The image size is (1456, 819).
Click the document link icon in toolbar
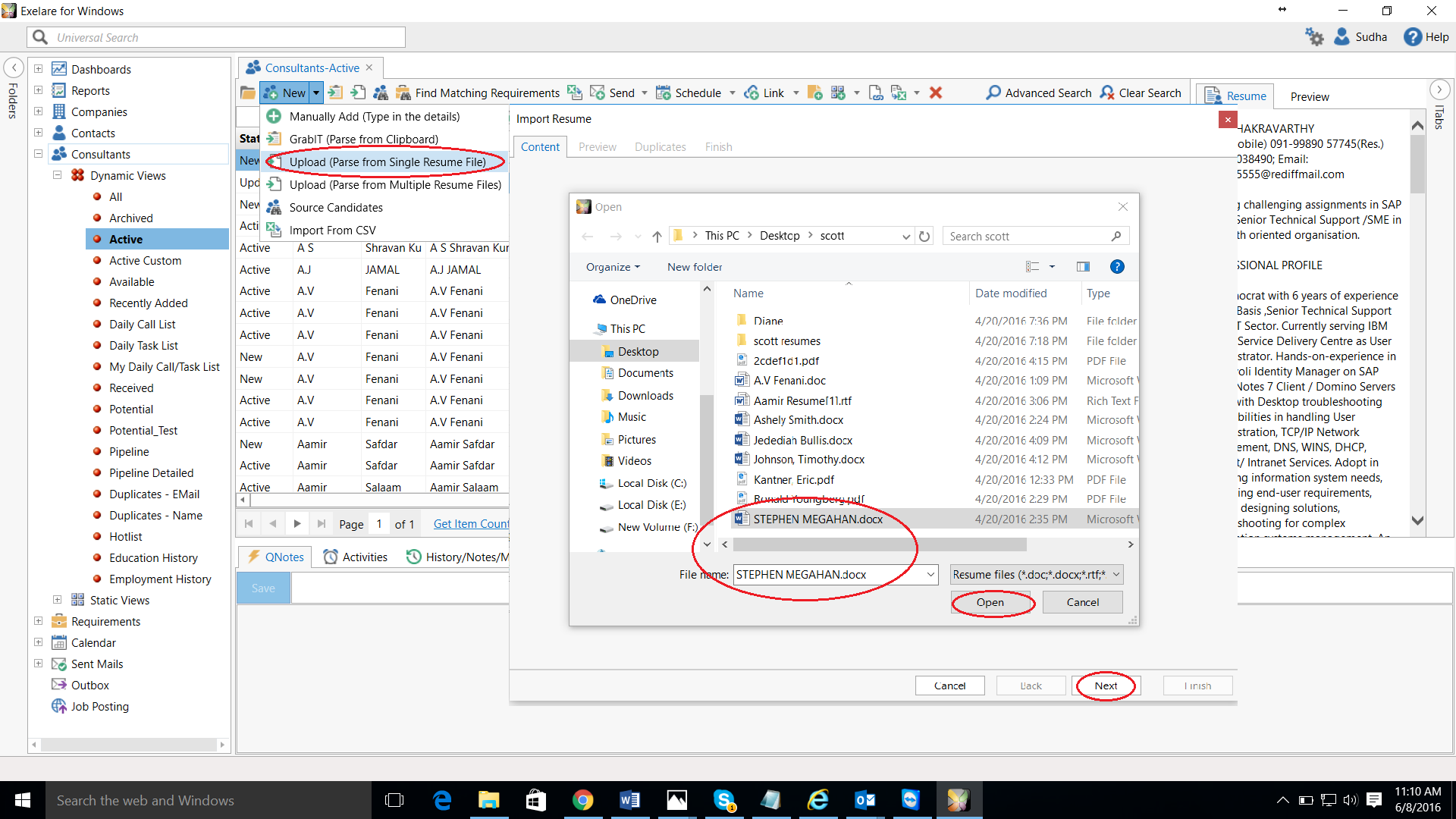[876, 93]
